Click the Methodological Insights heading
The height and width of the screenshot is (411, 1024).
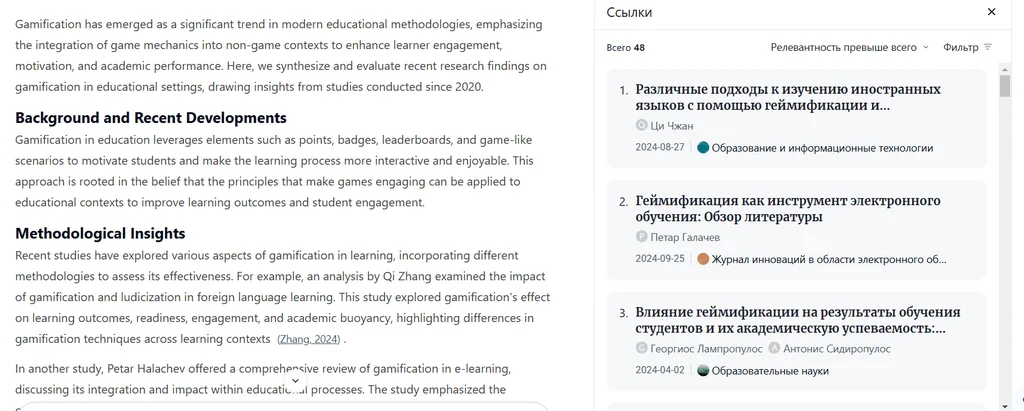[x=100, y=233]
